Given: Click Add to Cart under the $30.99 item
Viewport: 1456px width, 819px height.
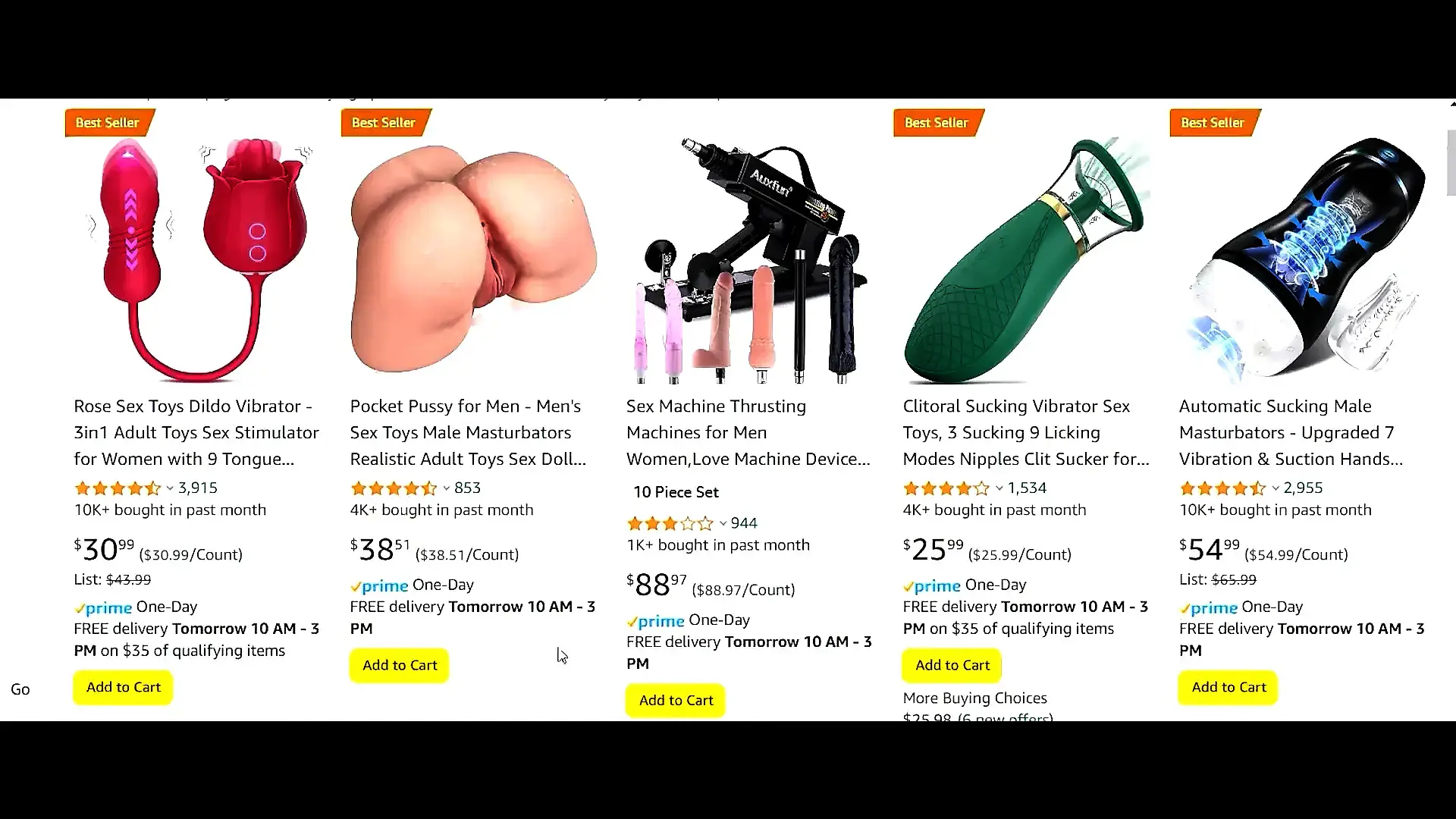Looking at the screenshot, I should click(123, 687).
